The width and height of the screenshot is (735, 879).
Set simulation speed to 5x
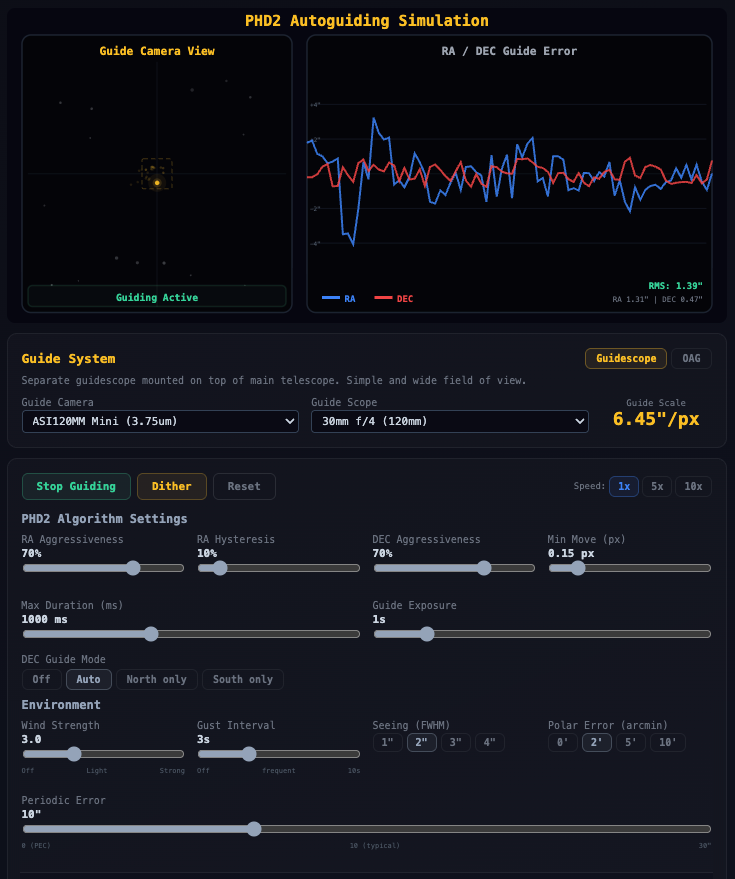pos(656,486)
